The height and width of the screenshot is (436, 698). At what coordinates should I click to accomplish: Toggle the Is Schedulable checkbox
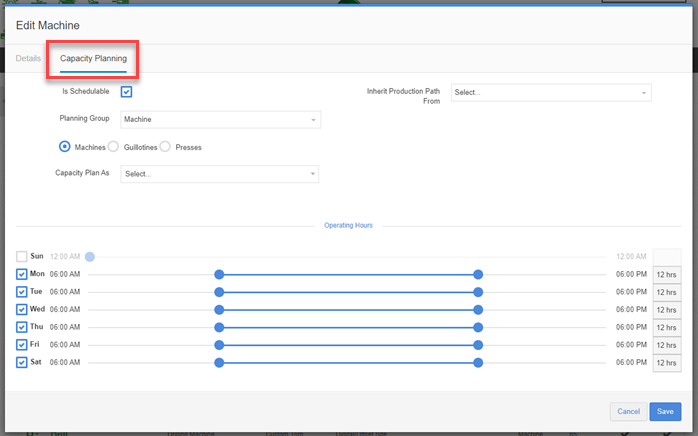pyautogui.click(x=126, y=92)
